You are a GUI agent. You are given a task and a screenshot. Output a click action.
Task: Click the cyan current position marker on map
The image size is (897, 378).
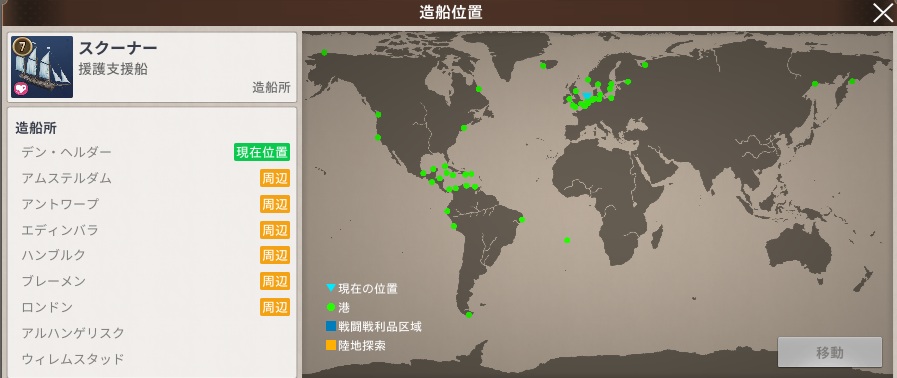[586, 96]
